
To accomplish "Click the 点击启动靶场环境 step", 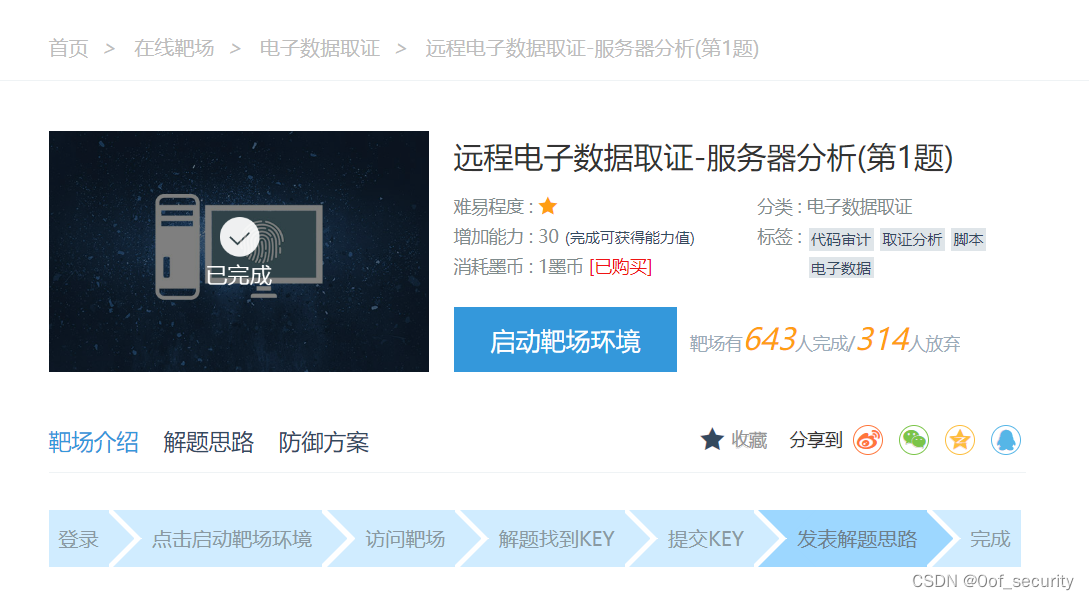I will (232, 539).
